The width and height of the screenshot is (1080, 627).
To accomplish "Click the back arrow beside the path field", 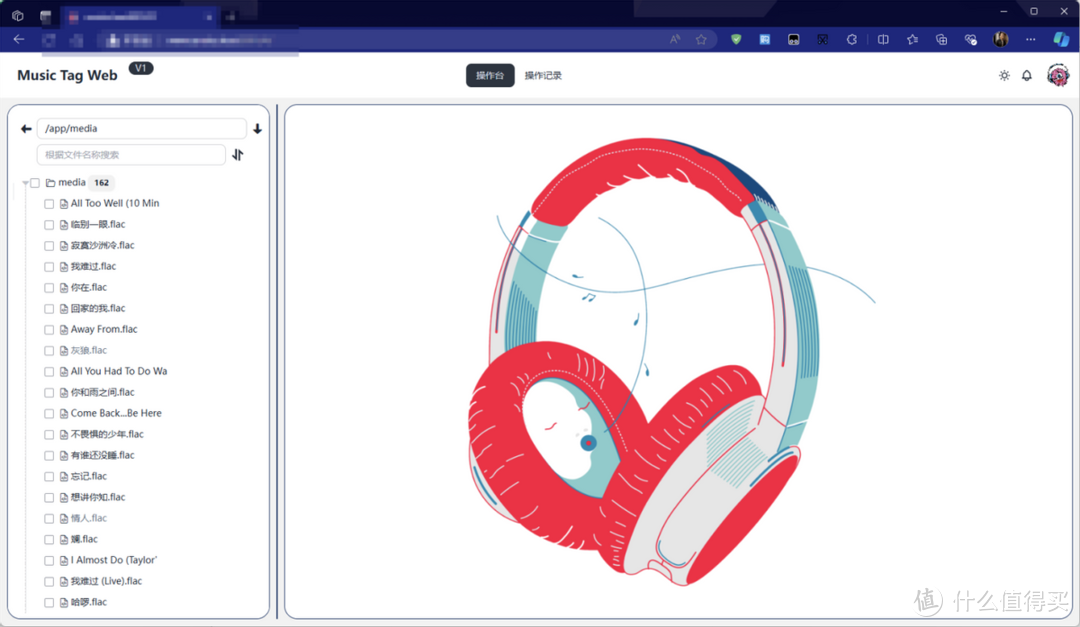I will (26, 129).
